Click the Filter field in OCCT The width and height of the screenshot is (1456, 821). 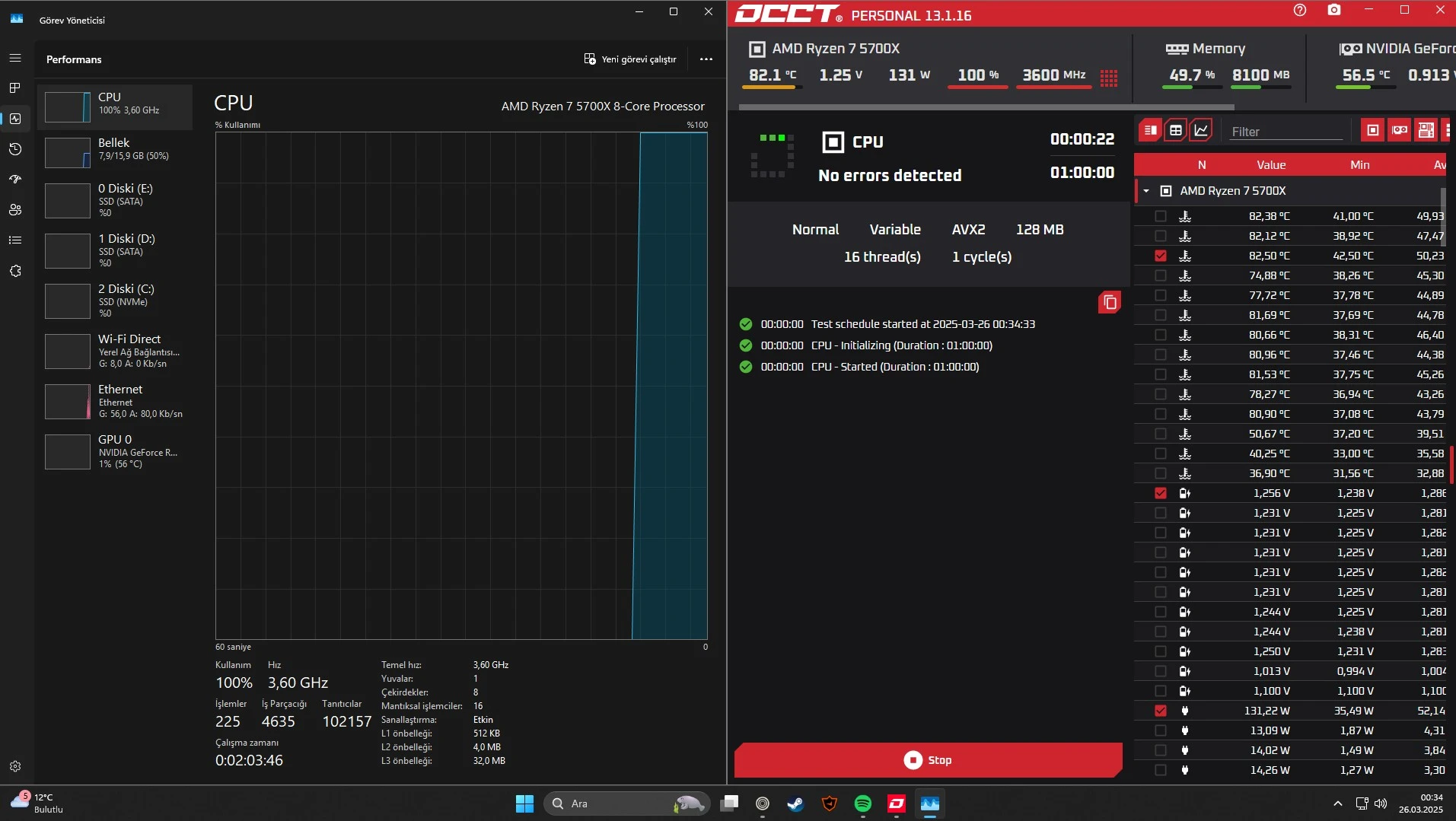pyautogui.click(x=1286, y=132)
